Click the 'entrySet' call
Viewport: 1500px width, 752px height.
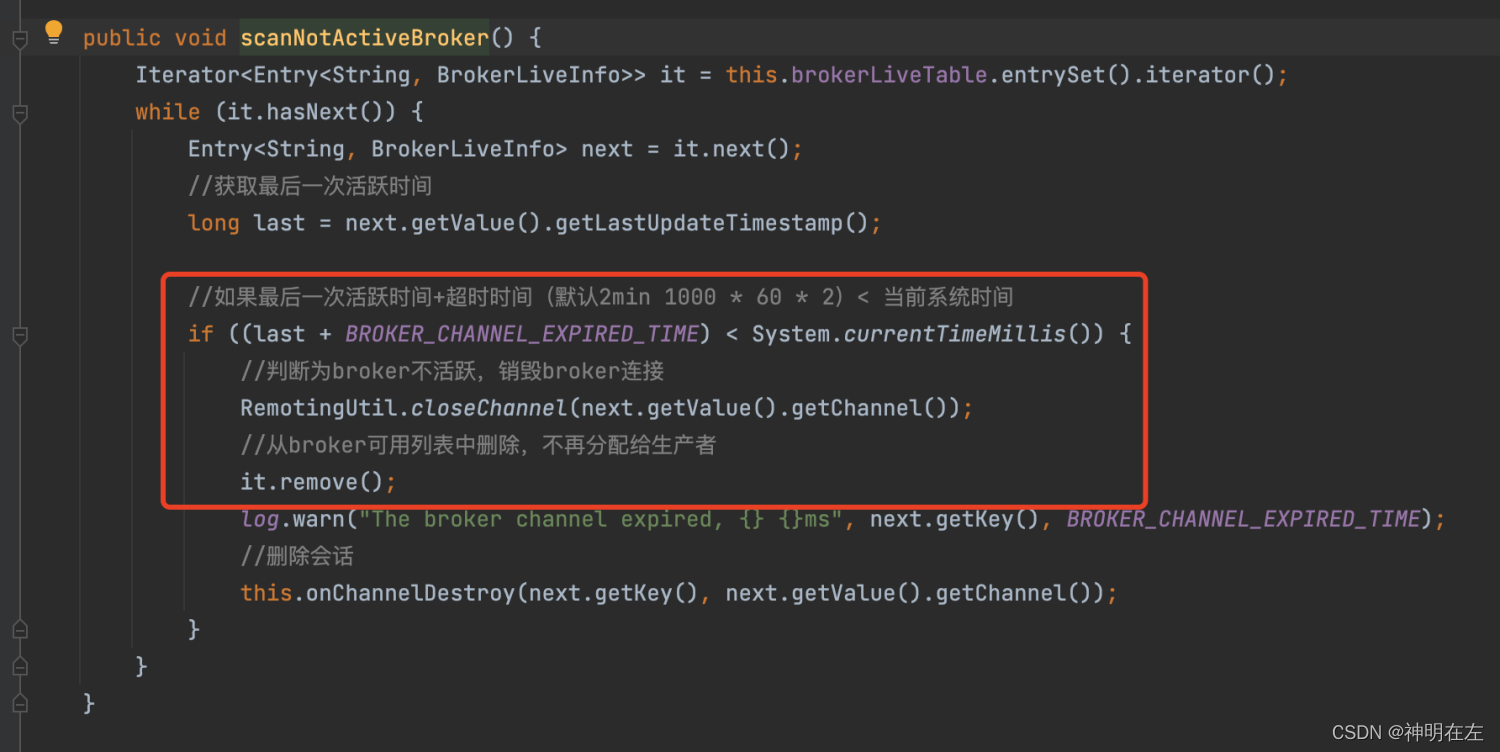coord(1053,75)
